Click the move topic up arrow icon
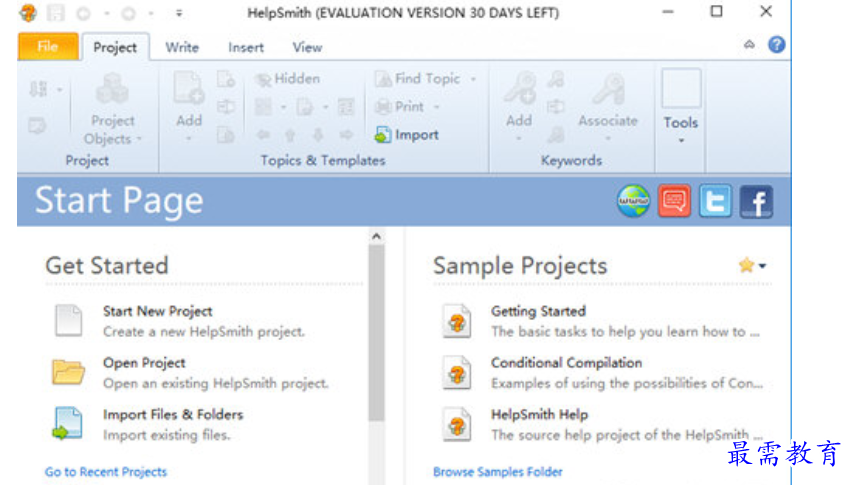The height and width of the screenshot is (485, 849). [291, 135]
